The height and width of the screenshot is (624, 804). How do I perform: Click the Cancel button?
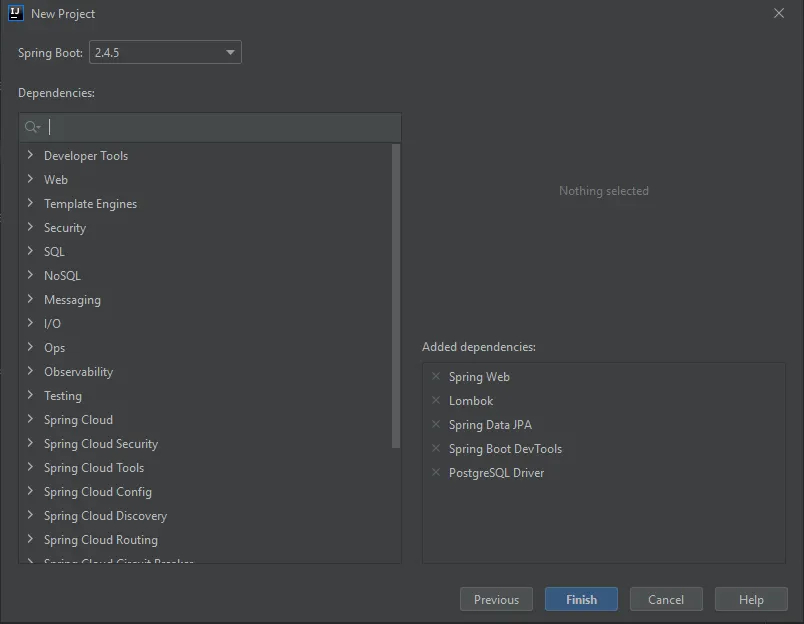[x=666, y=599]
